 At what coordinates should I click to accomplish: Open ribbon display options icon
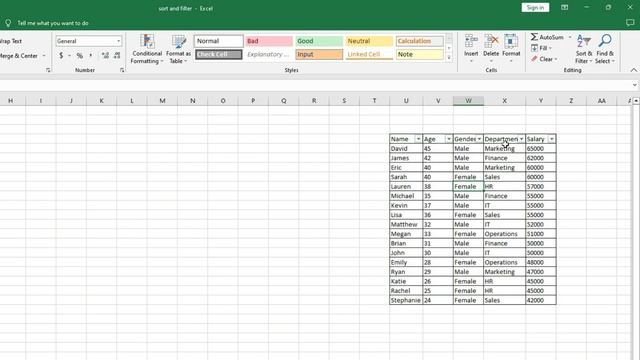coord(564,7)
